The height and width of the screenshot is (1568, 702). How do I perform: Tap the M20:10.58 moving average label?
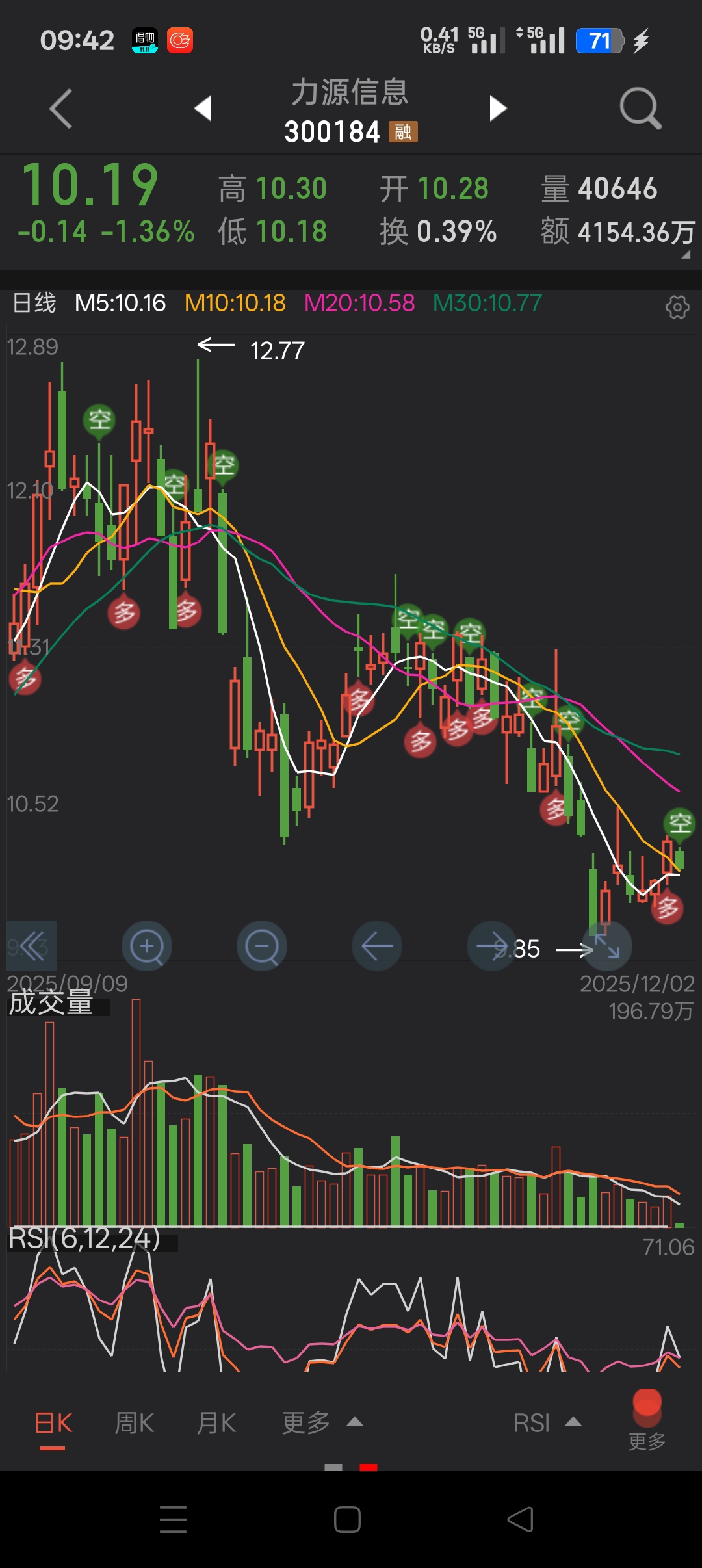tap(359, 303)
